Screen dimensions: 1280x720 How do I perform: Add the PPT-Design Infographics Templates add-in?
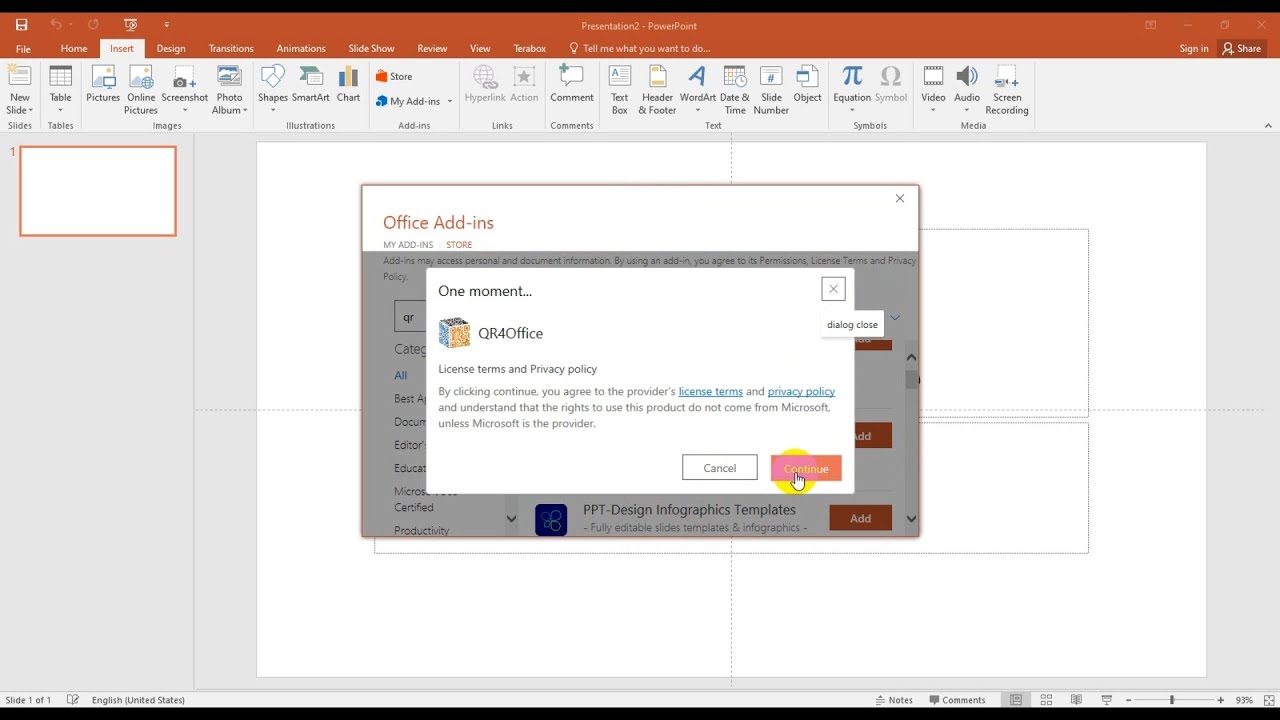pos(860,518)
